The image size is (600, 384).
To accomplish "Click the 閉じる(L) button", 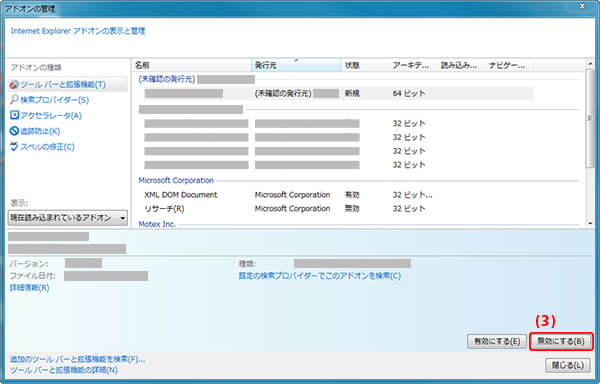I will point(567,365).
